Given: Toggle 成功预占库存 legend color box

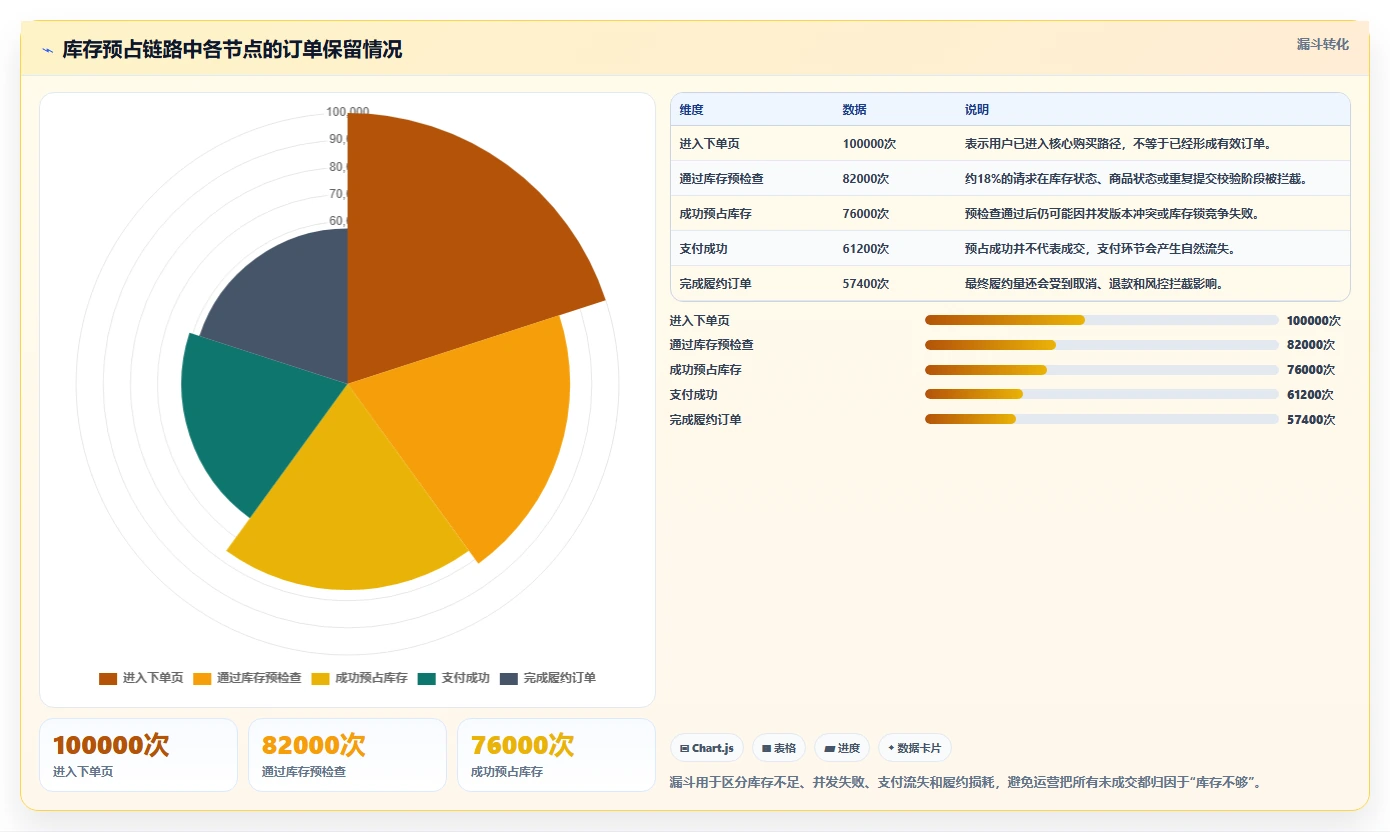Looking at the screenshot, I should click(x=320, y=679).
